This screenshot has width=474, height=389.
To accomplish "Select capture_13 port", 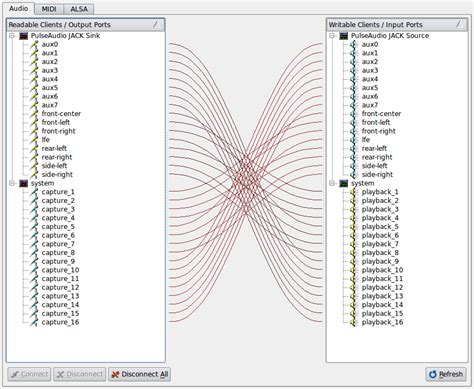I will [60, 296].
